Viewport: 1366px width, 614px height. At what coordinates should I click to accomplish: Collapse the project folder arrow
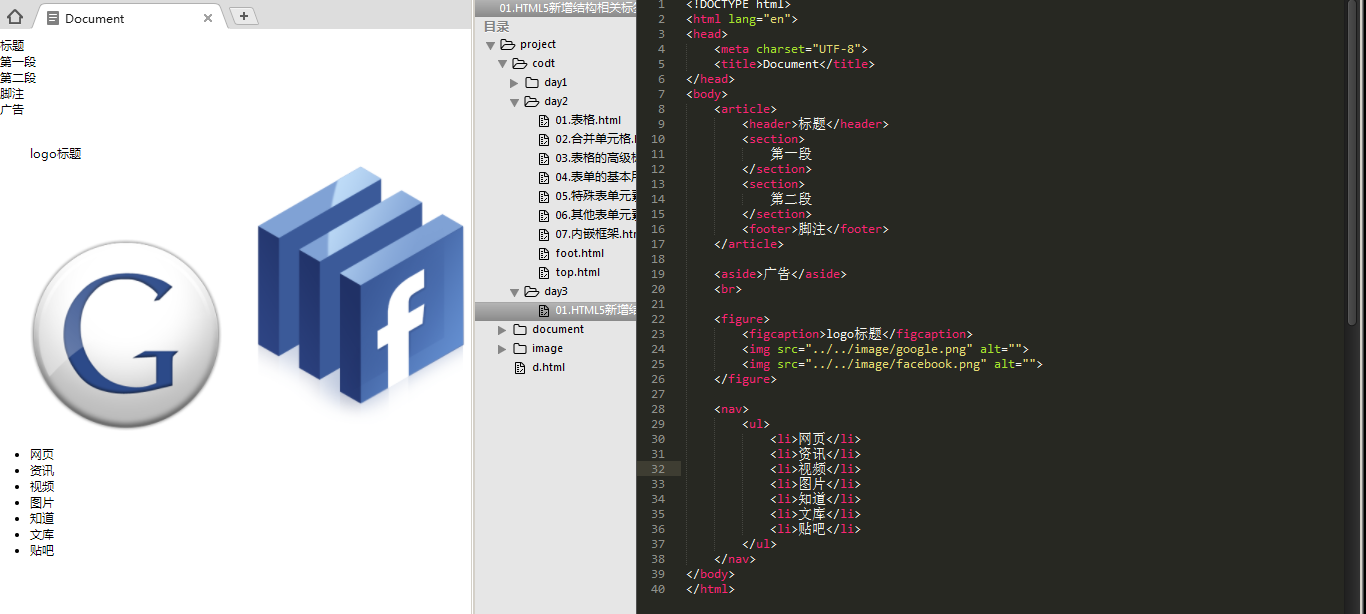[x=490, y=45]
